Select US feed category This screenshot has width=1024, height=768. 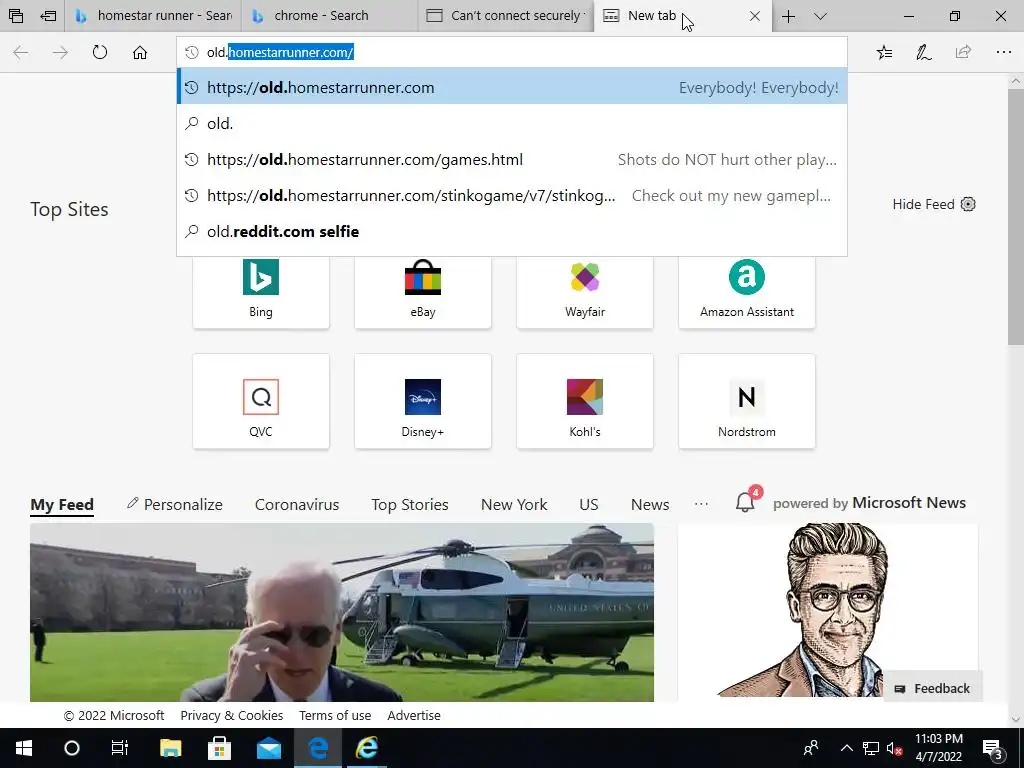point(588,505)
